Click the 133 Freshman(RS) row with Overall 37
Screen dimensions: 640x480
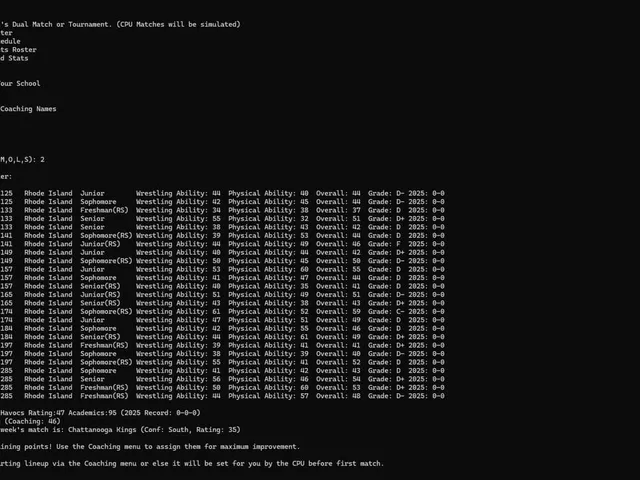click(x=222, y=210)
